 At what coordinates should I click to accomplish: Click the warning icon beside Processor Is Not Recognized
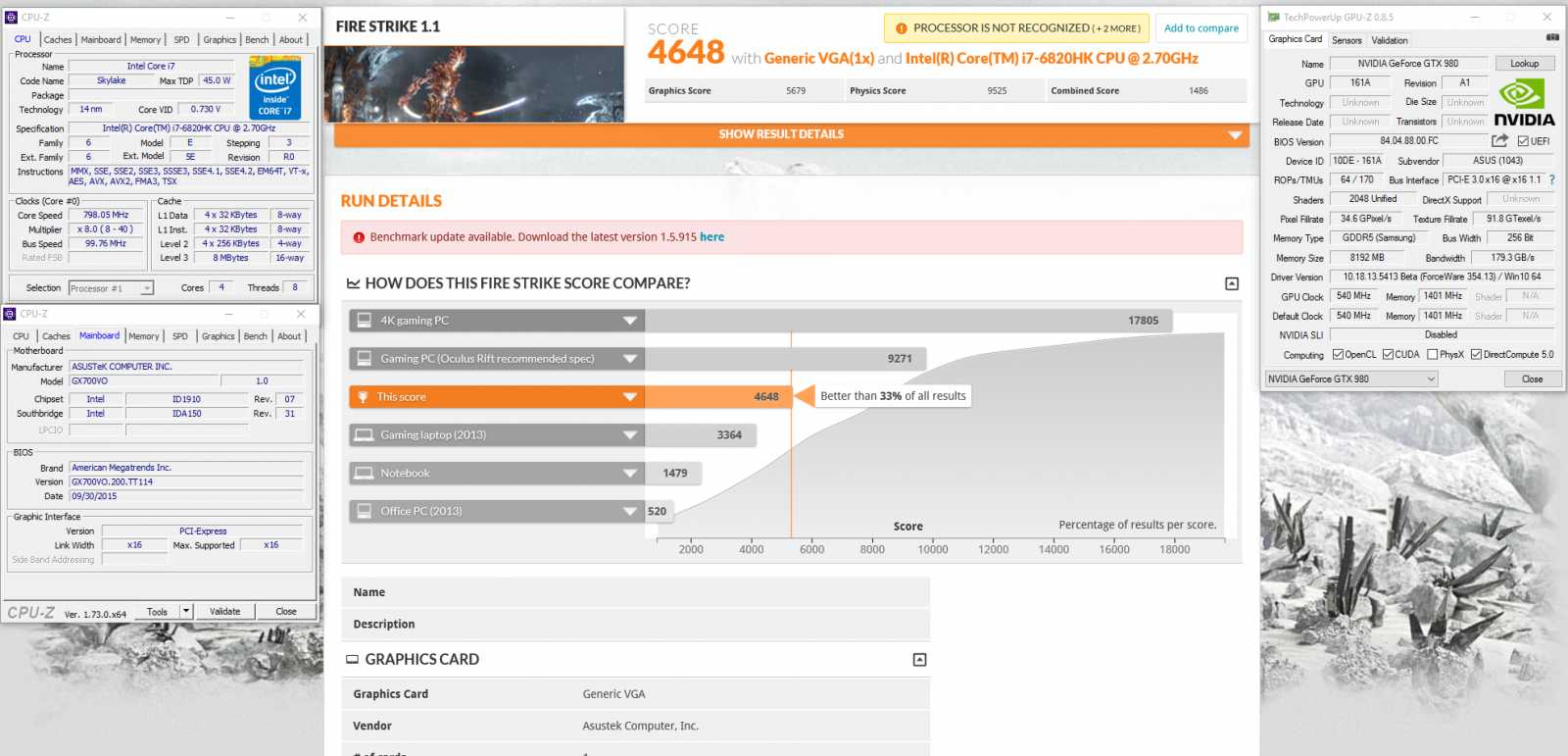point(901,28)
